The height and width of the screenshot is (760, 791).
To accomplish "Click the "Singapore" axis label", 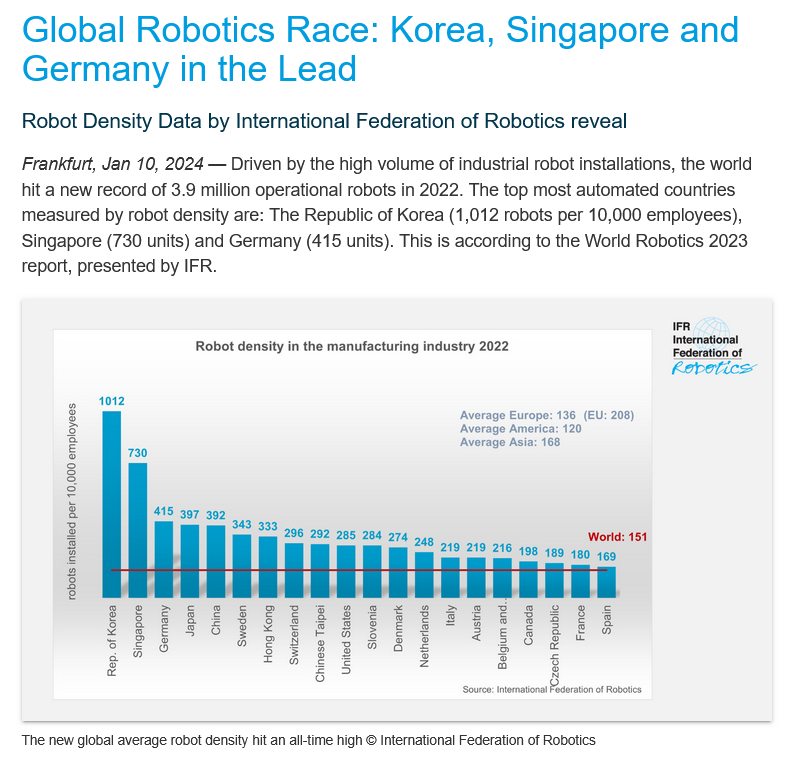I will [138, 631].
